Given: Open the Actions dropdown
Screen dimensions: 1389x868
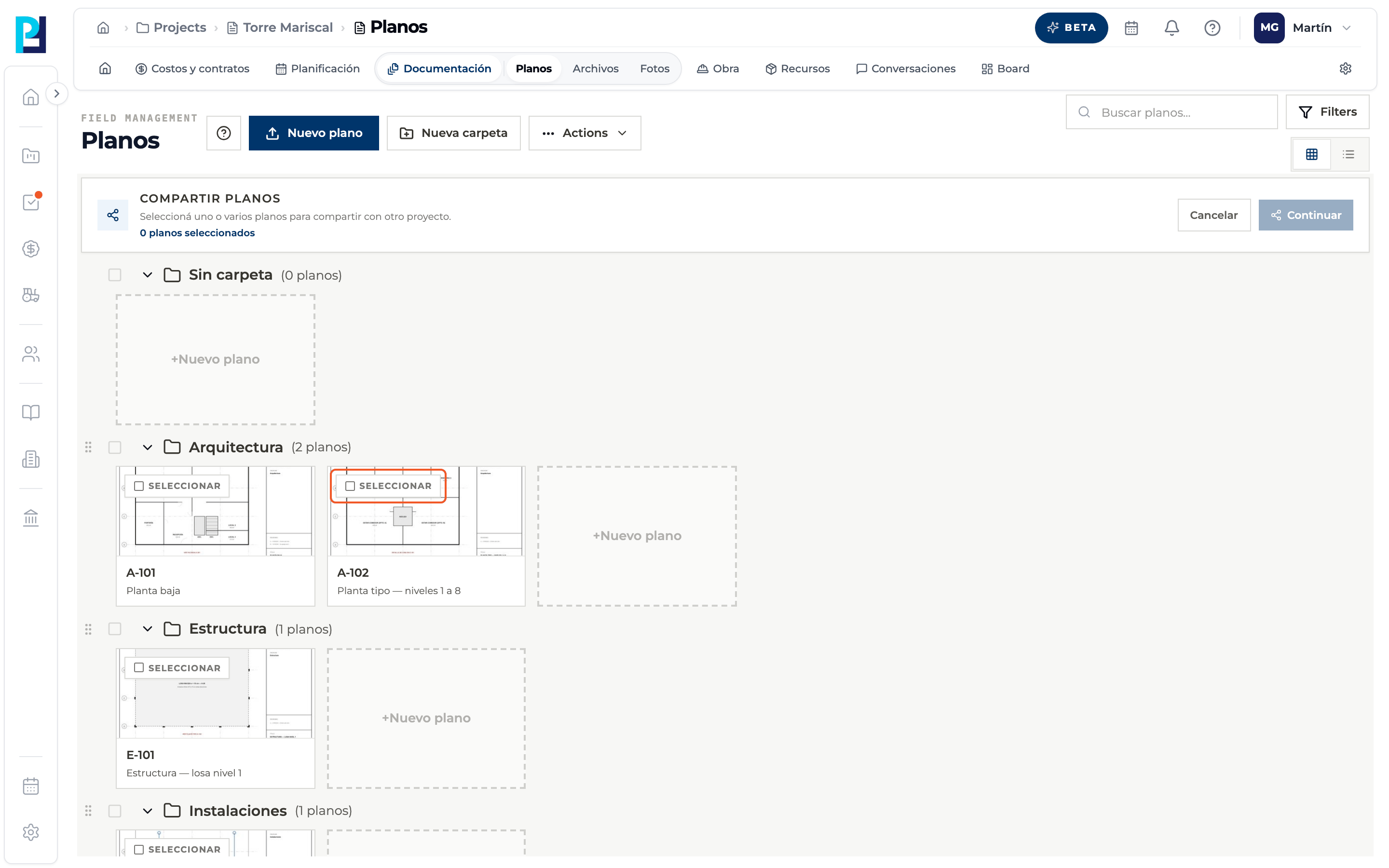Looking at the screenshot, I should point(585,133).
